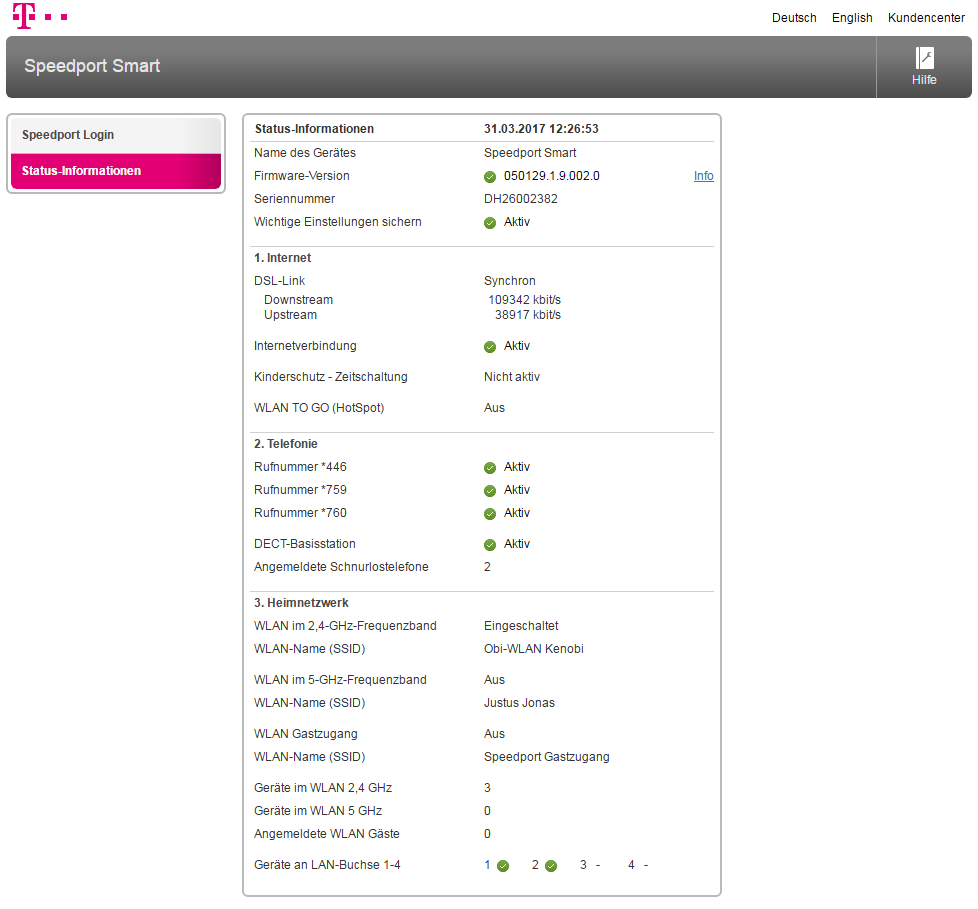Click green status icon for Internetverbindung
The height and width of the screenshot is (909, 978).
pyautogui.click(x=490, y=347)
